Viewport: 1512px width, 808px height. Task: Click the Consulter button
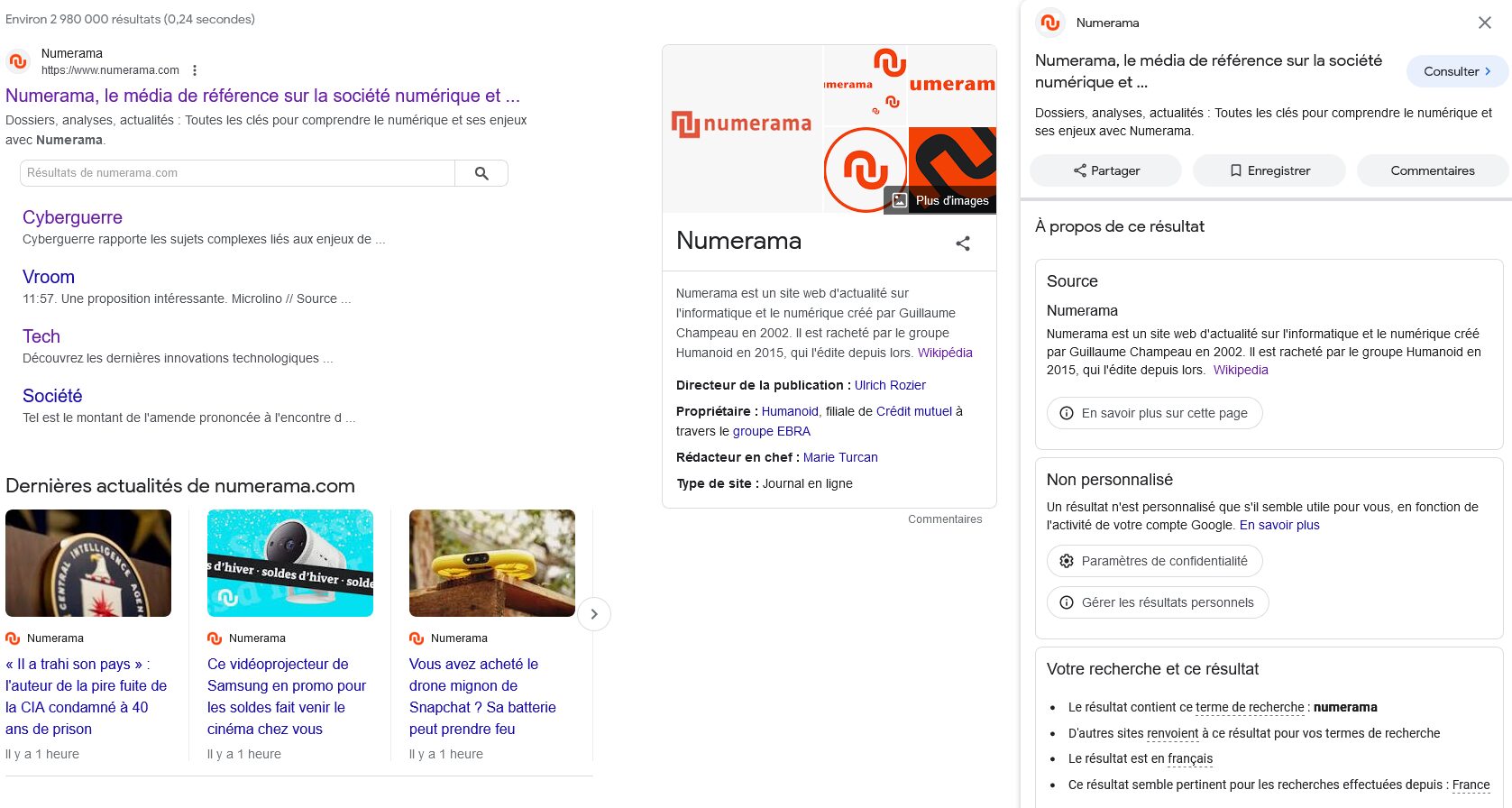pos(1457,71)
